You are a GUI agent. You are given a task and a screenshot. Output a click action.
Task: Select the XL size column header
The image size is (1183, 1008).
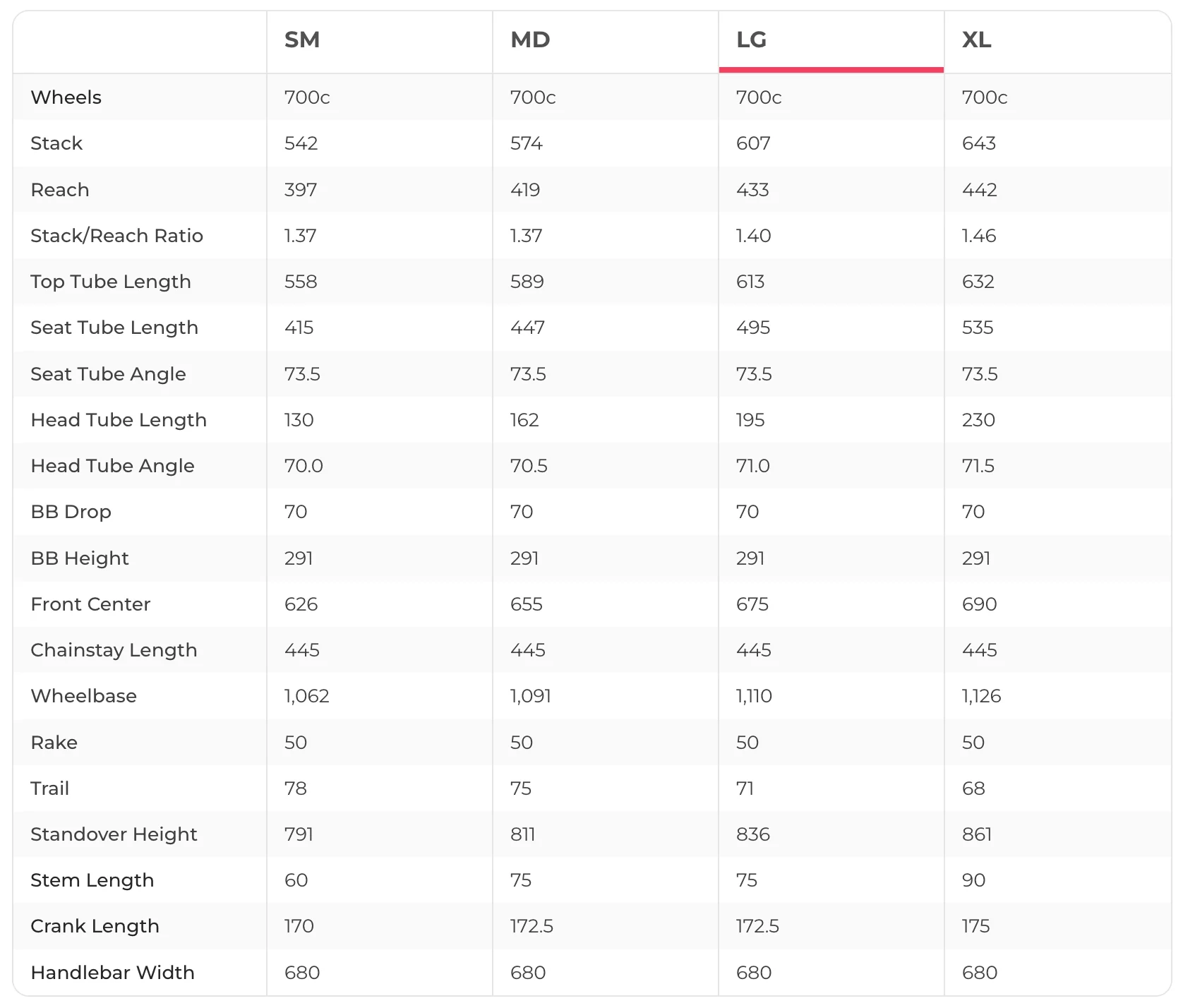pos(977,40)
